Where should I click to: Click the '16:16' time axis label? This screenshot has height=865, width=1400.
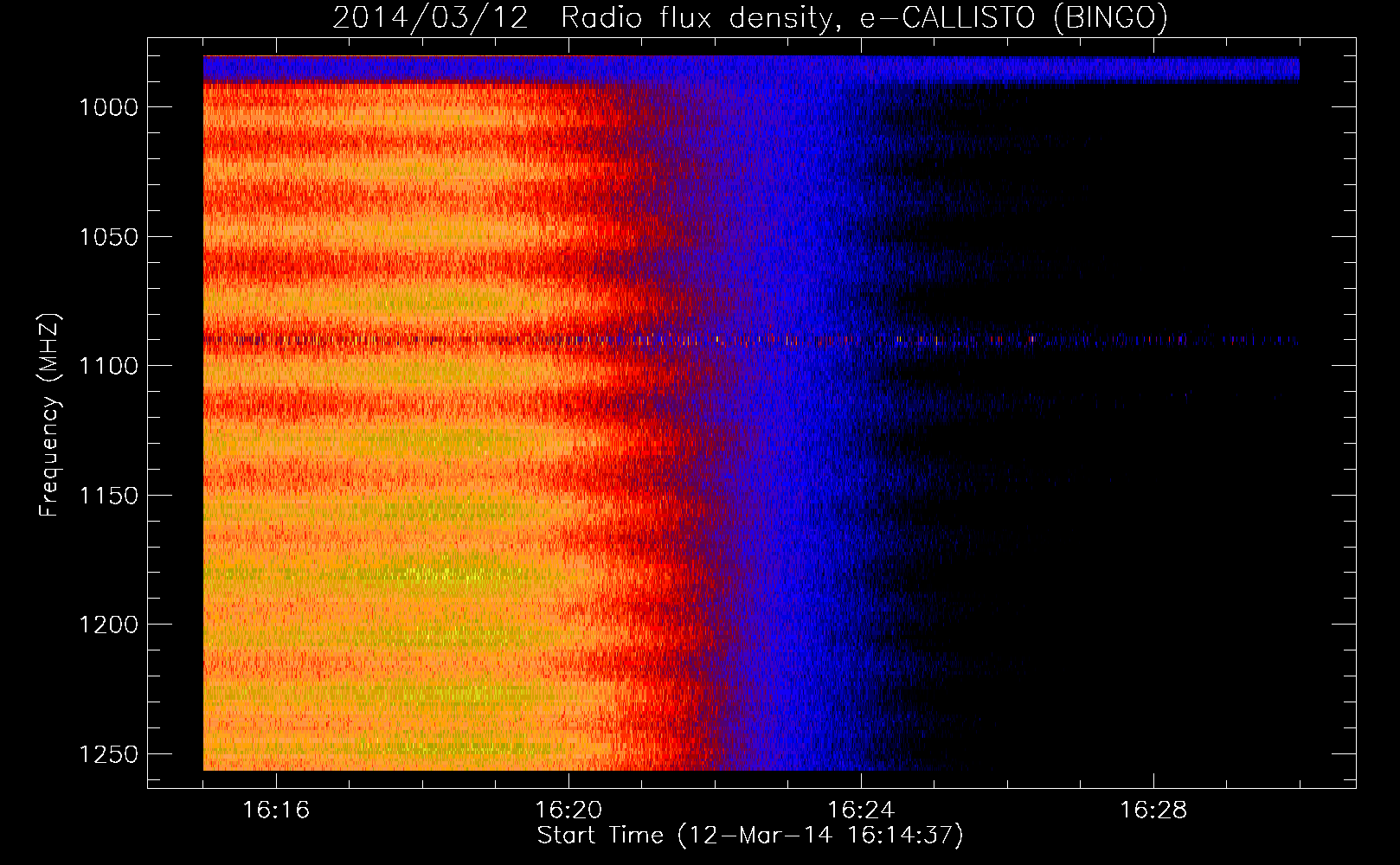pos(276,811)
